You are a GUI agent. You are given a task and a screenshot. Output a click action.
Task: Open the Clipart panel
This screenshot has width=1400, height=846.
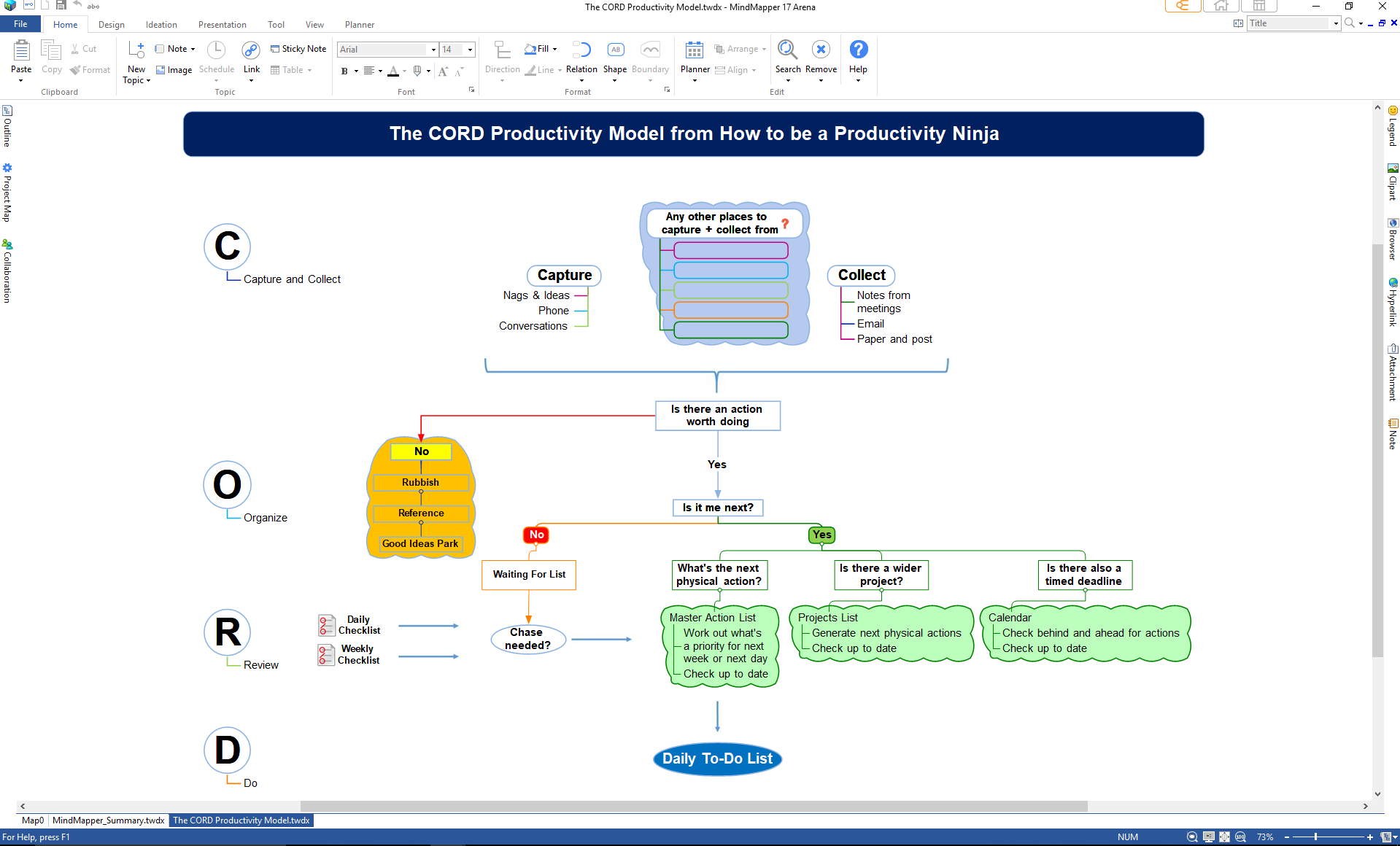(x=1393, y=182)
